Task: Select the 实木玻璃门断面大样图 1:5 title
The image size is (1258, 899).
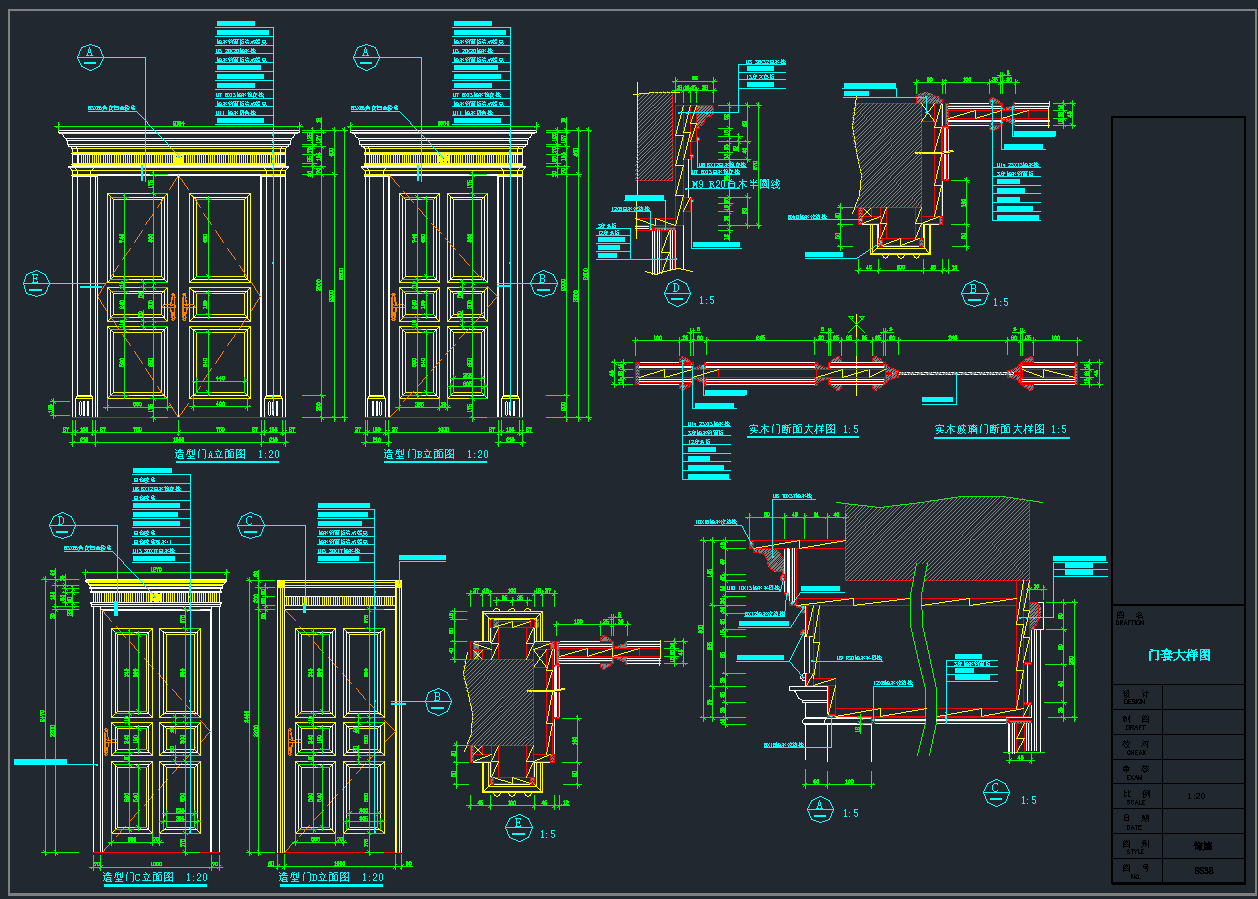Action: 1000,430
